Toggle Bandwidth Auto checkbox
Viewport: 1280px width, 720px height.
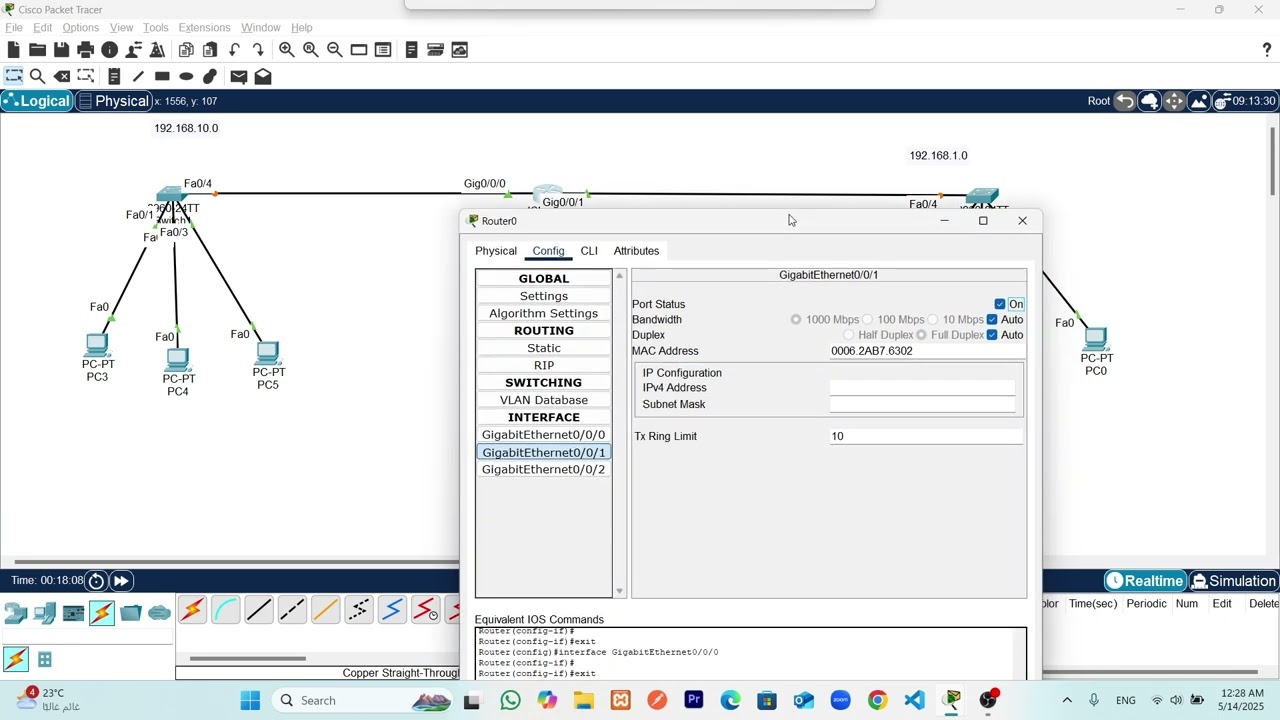pyautogui.click(x=992, y=320)
